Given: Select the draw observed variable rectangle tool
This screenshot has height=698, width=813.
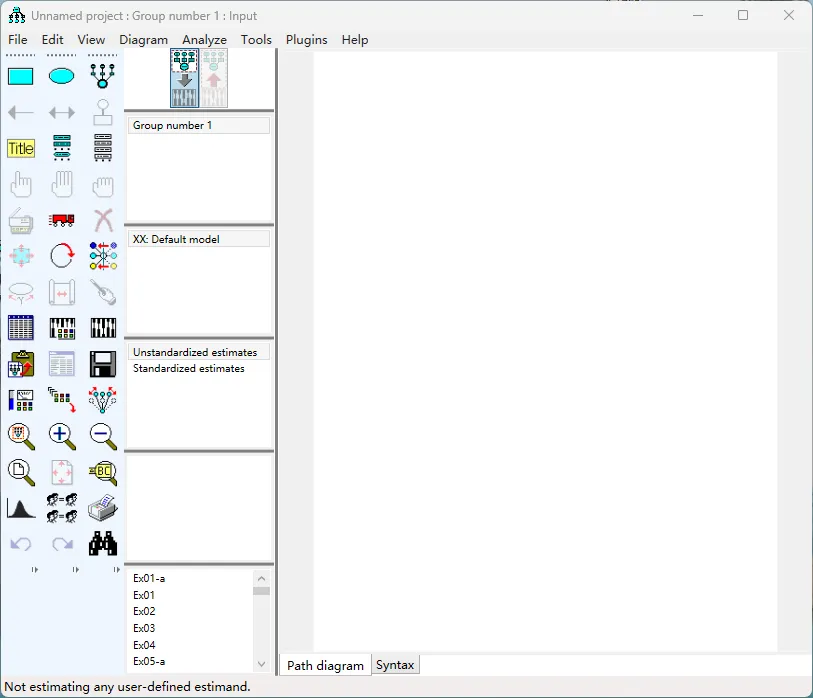Looking at the screenshot, I should pyautogui.click(x=21, y=76).
